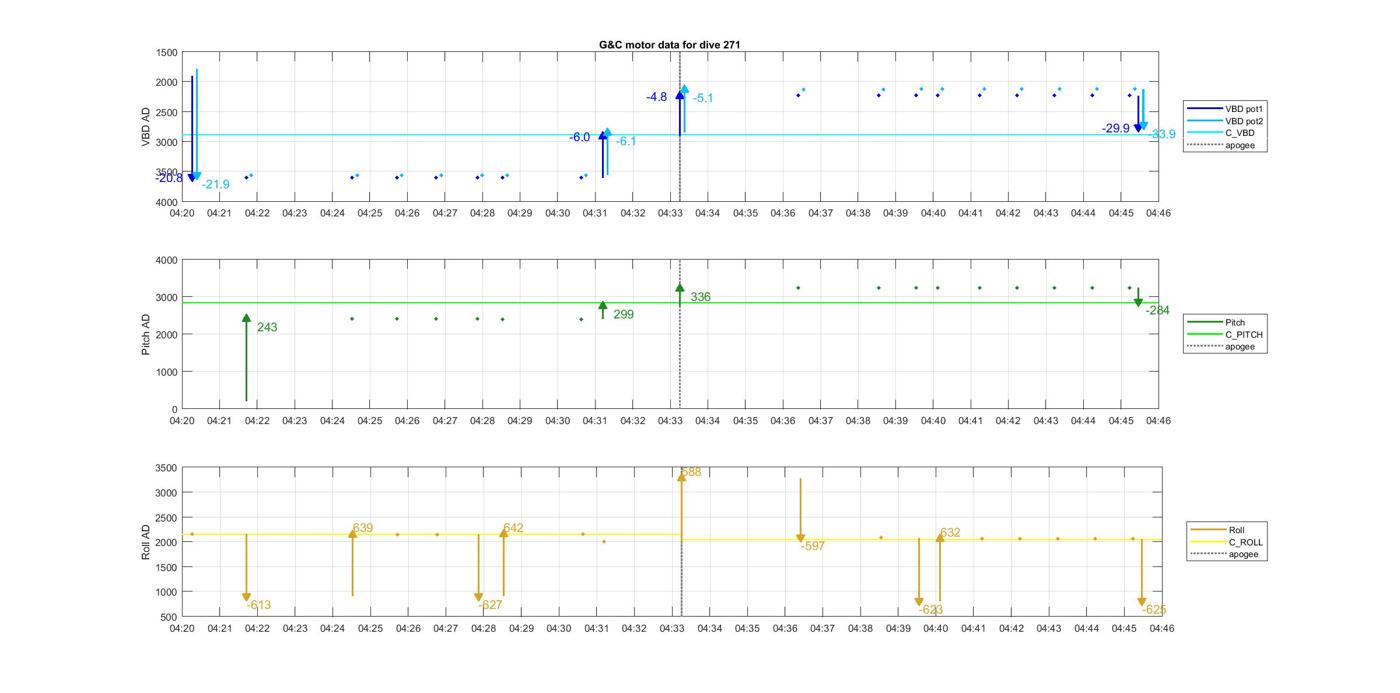Screen dimensions: 1400x693
Task: Click the '299' pitch data label
Action: coord(623,314)
